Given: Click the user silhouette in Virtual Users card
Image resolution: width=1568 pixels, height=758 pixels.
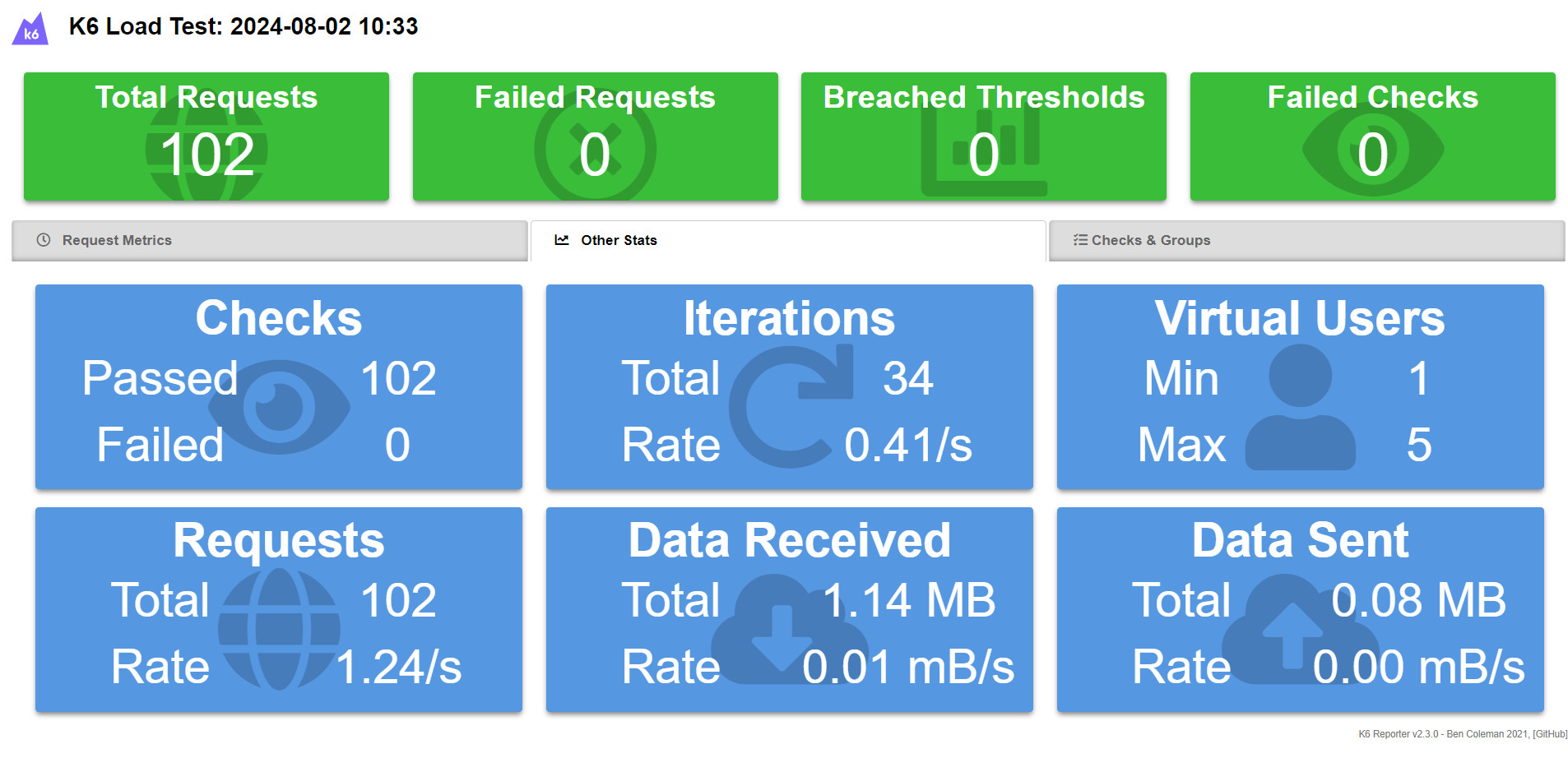Looking at the screenshot, I should point(1300,407).
